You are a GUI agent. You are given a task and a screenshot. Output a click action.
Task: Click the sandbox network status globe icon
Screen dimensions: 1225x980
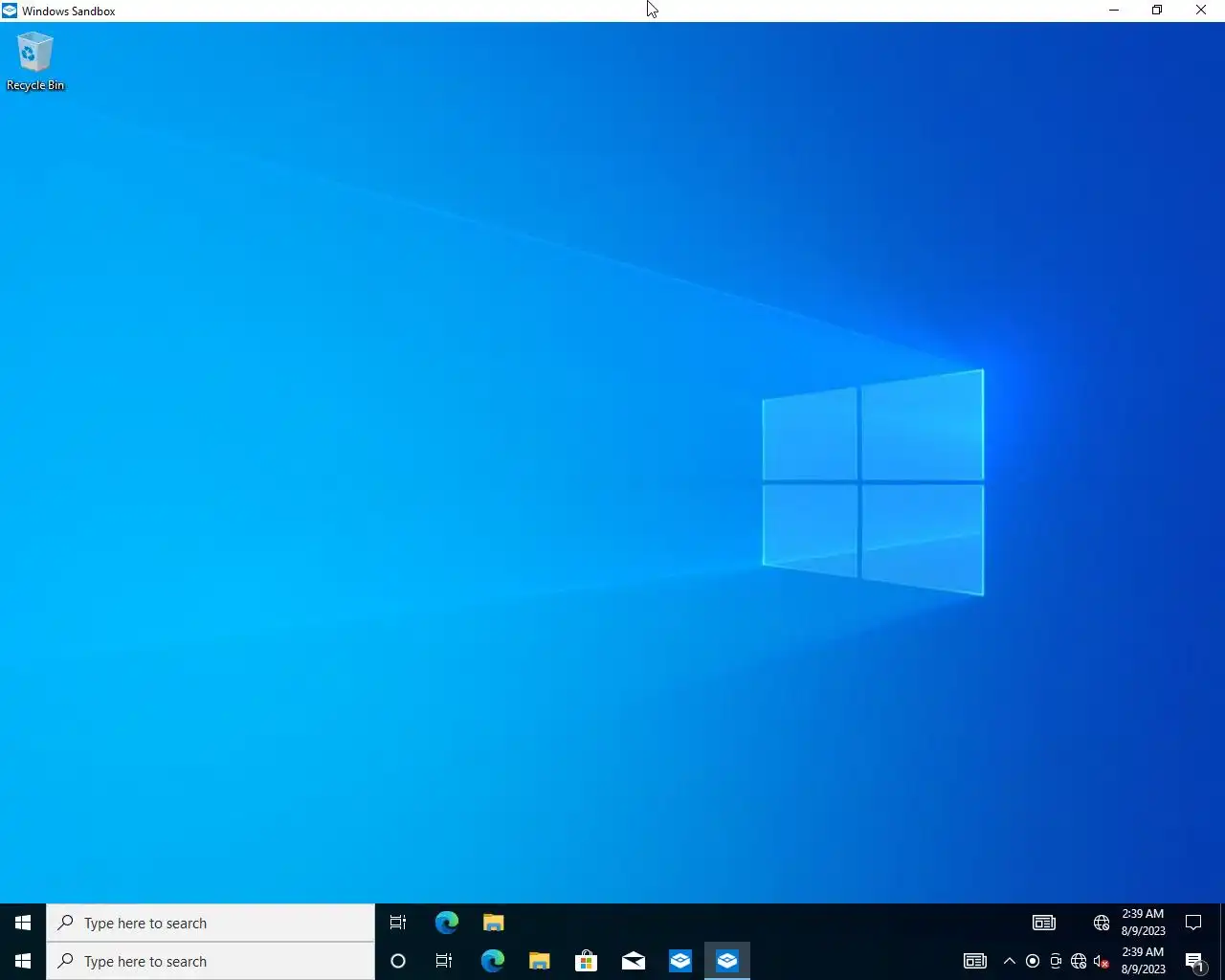[x=1102, y=923]
